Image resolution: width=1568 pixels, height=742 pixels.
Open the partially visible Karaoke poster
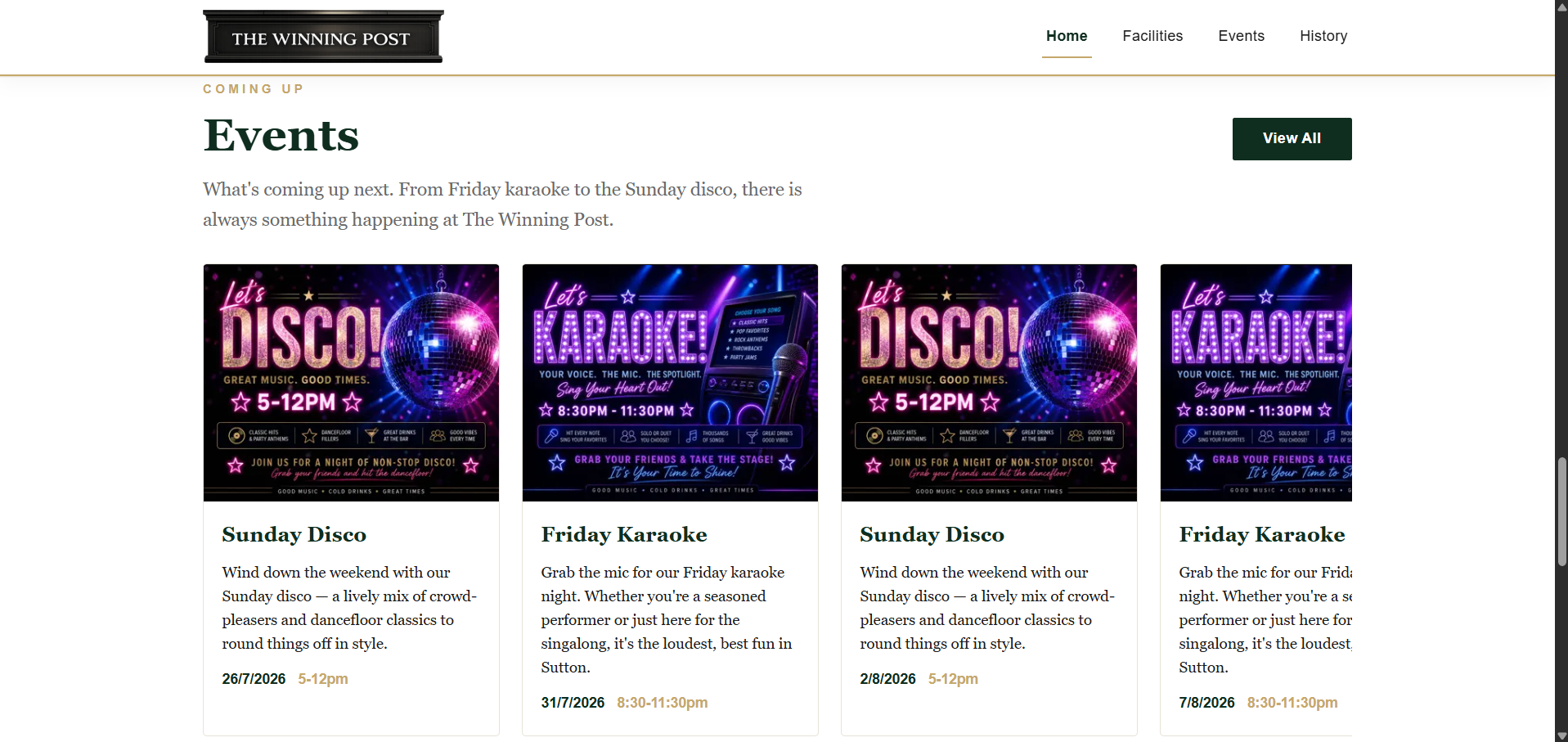click(1256, 382)
